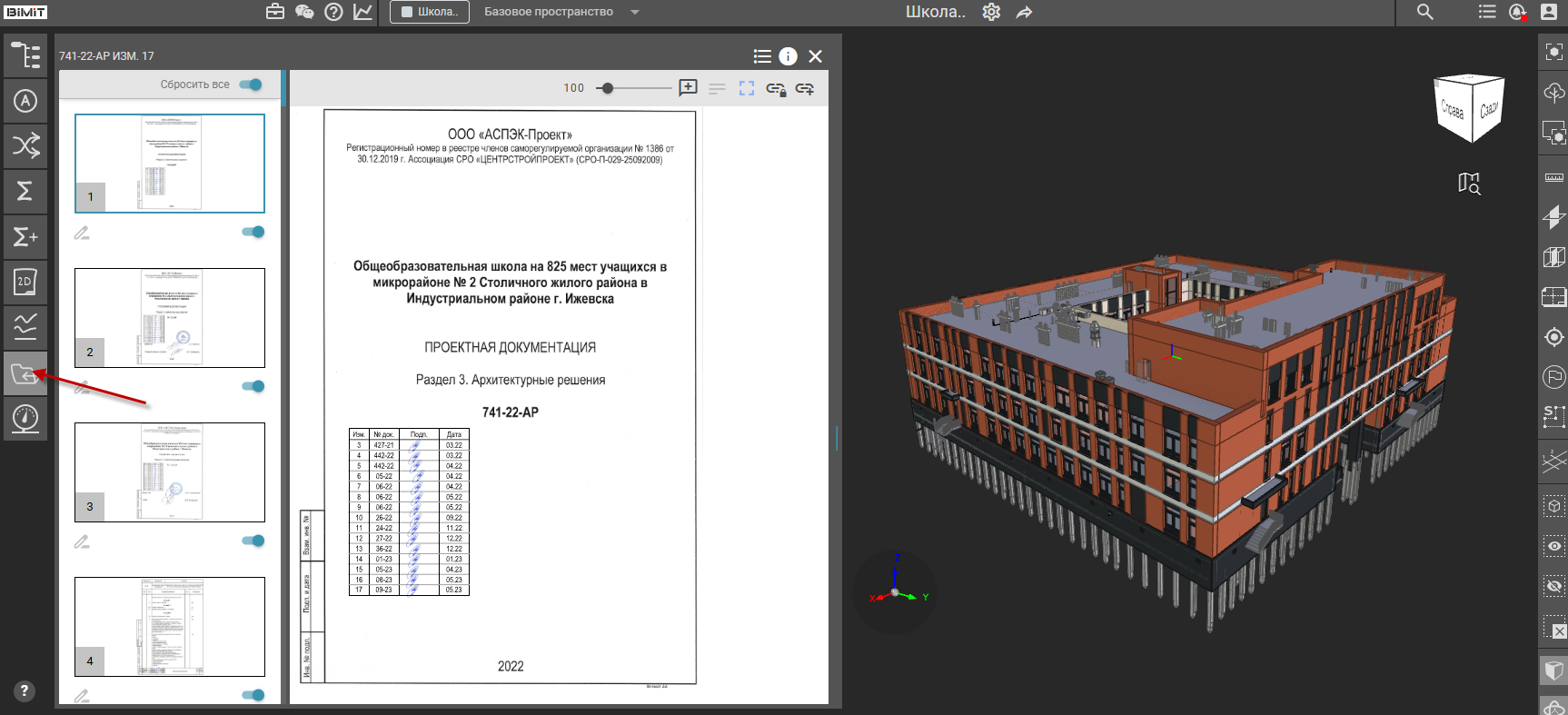This screenshot has height=715, width=1568.
Task: Click the share arrow next to 'Школа..' title
Action: [x=1024, y=12]
